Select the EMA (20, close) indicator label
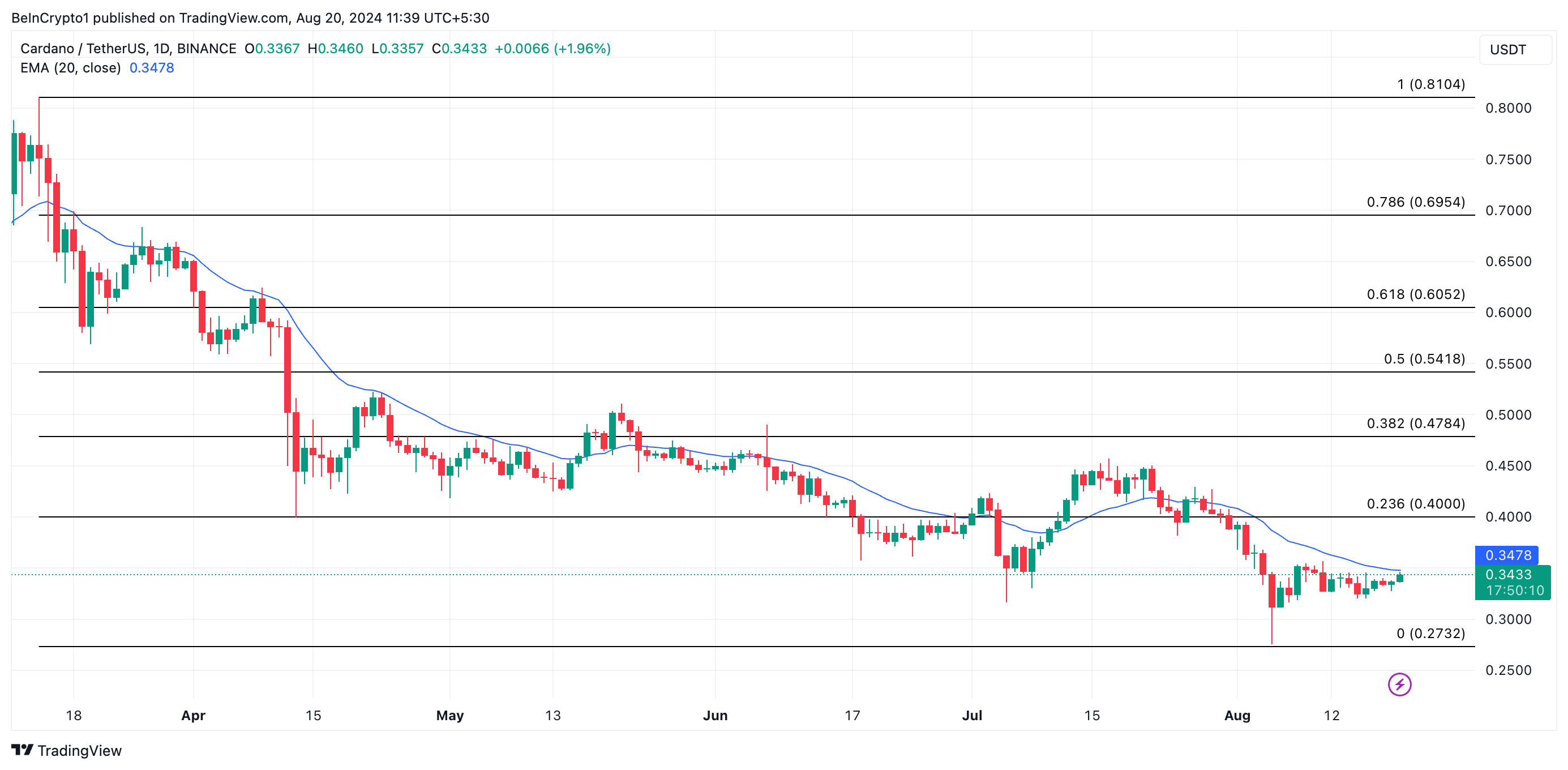This screenshot has width=1568, height=770. [x=70, y=67]
